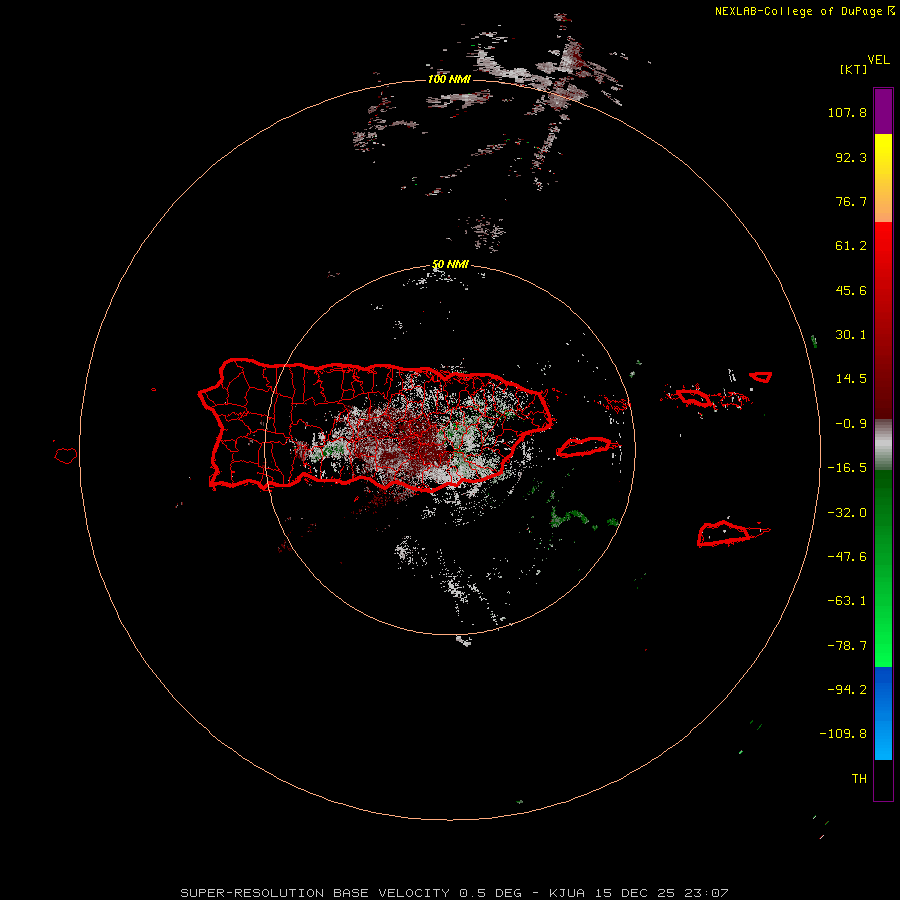Click the SUPER-RESOLUTION BASE VELOCITY caption text

tap(453, 893)
